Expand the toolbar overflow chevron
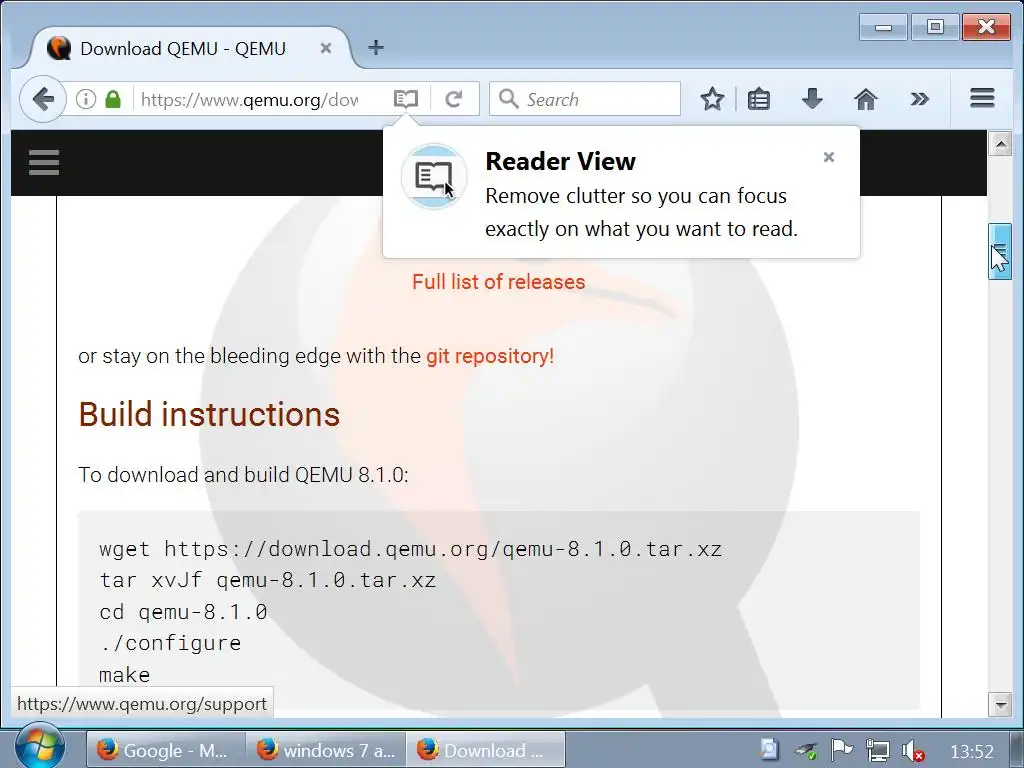The width and height of the screenshot is (1024, 768). tap(919, 99)
